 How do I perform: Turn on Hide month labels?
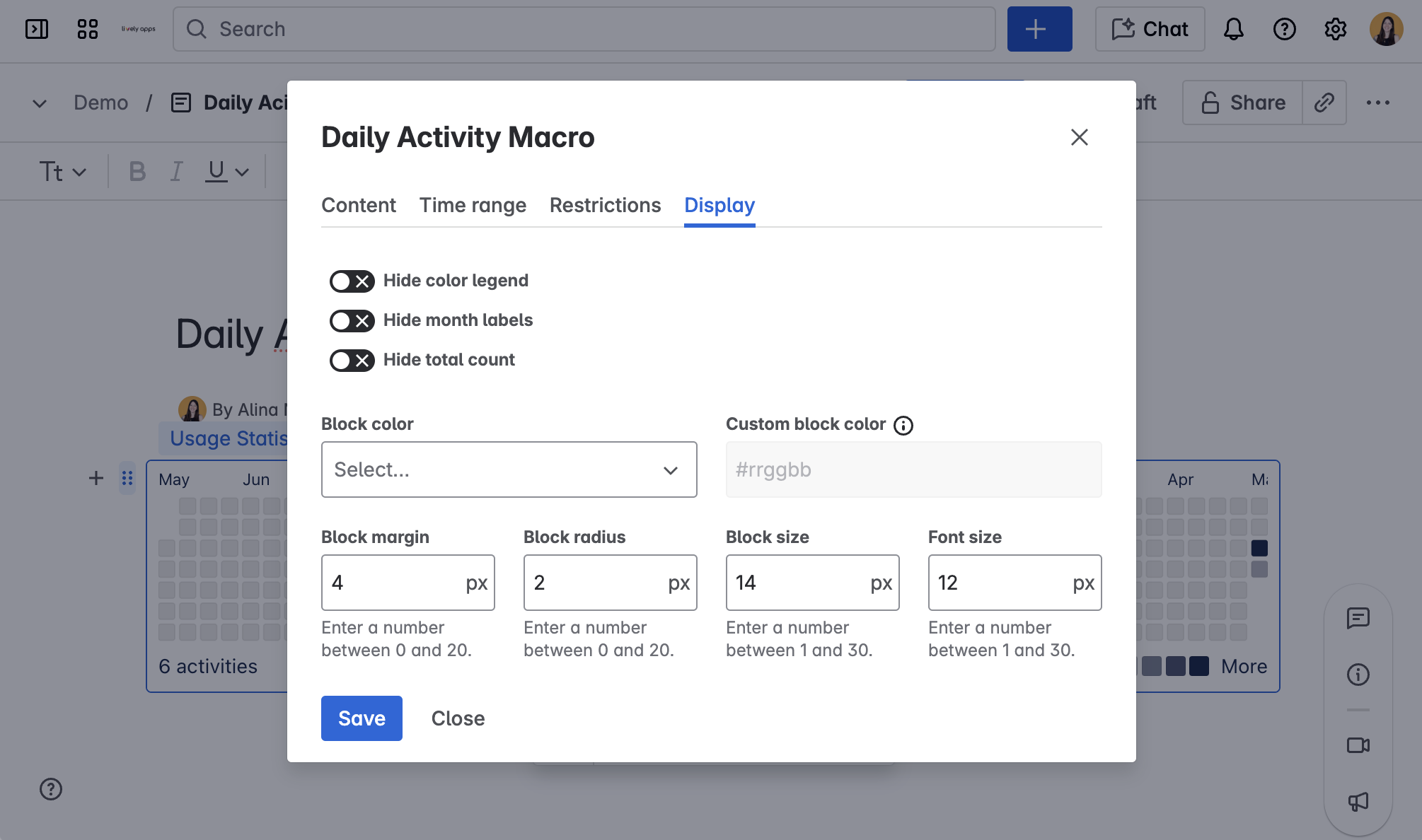point(352,320)
